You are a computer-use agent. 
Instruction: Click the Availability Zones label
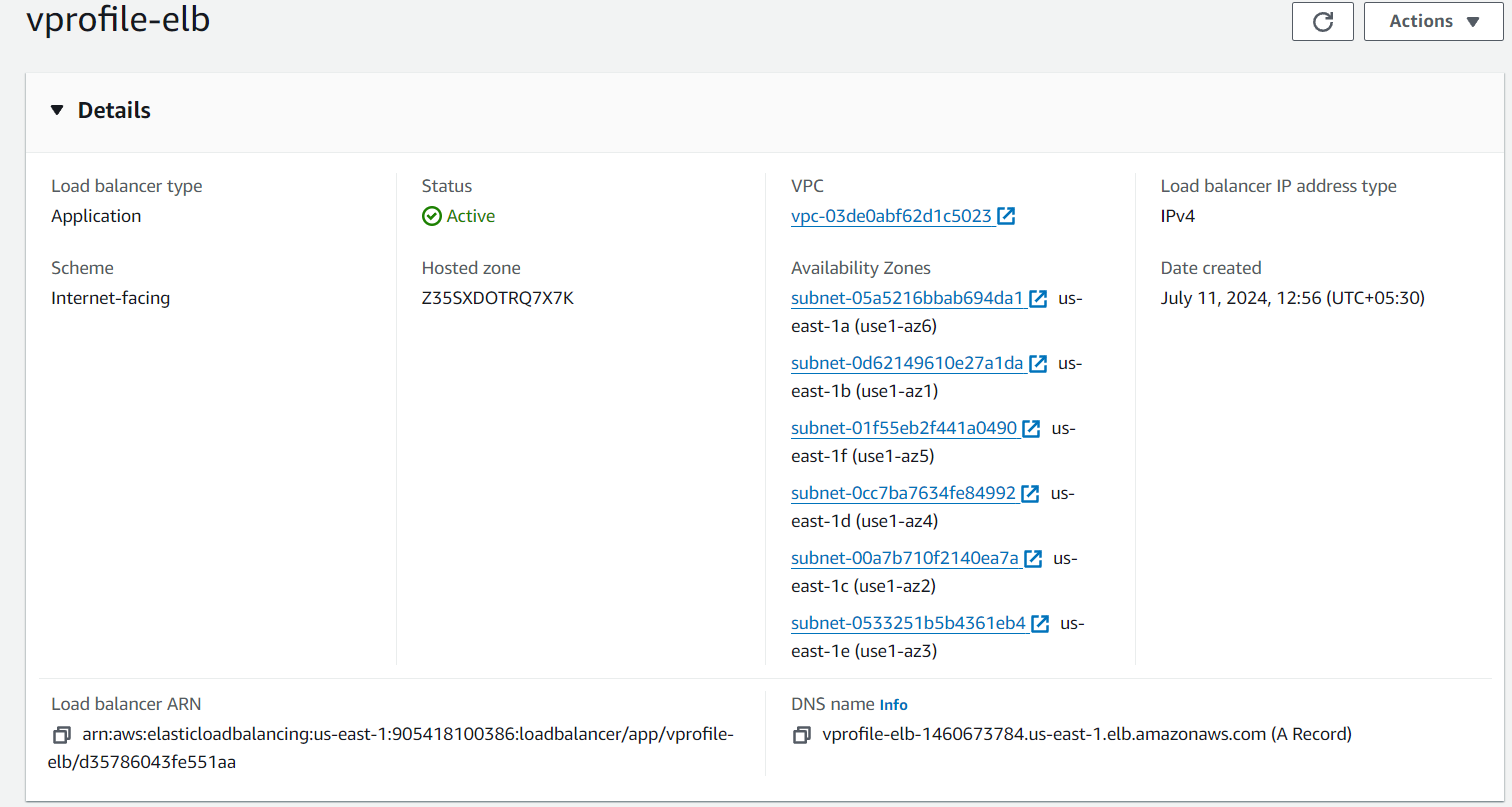(861, 268)
